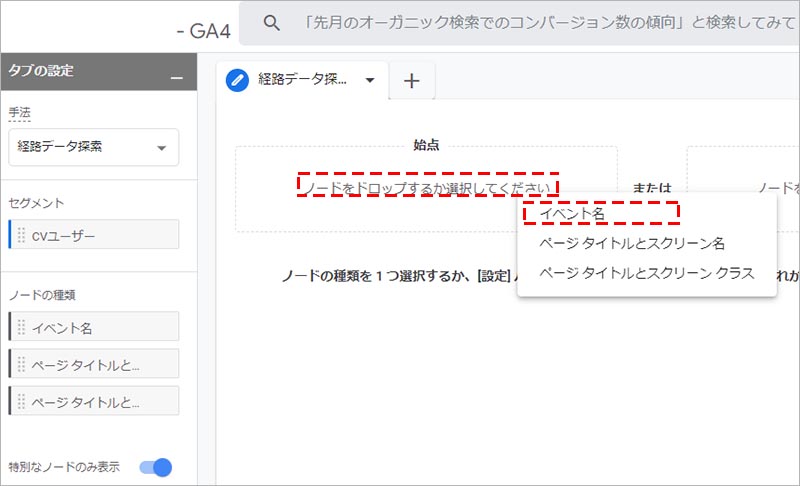
Task: Click the 手法 label in settings
Action: pos(19,114)
